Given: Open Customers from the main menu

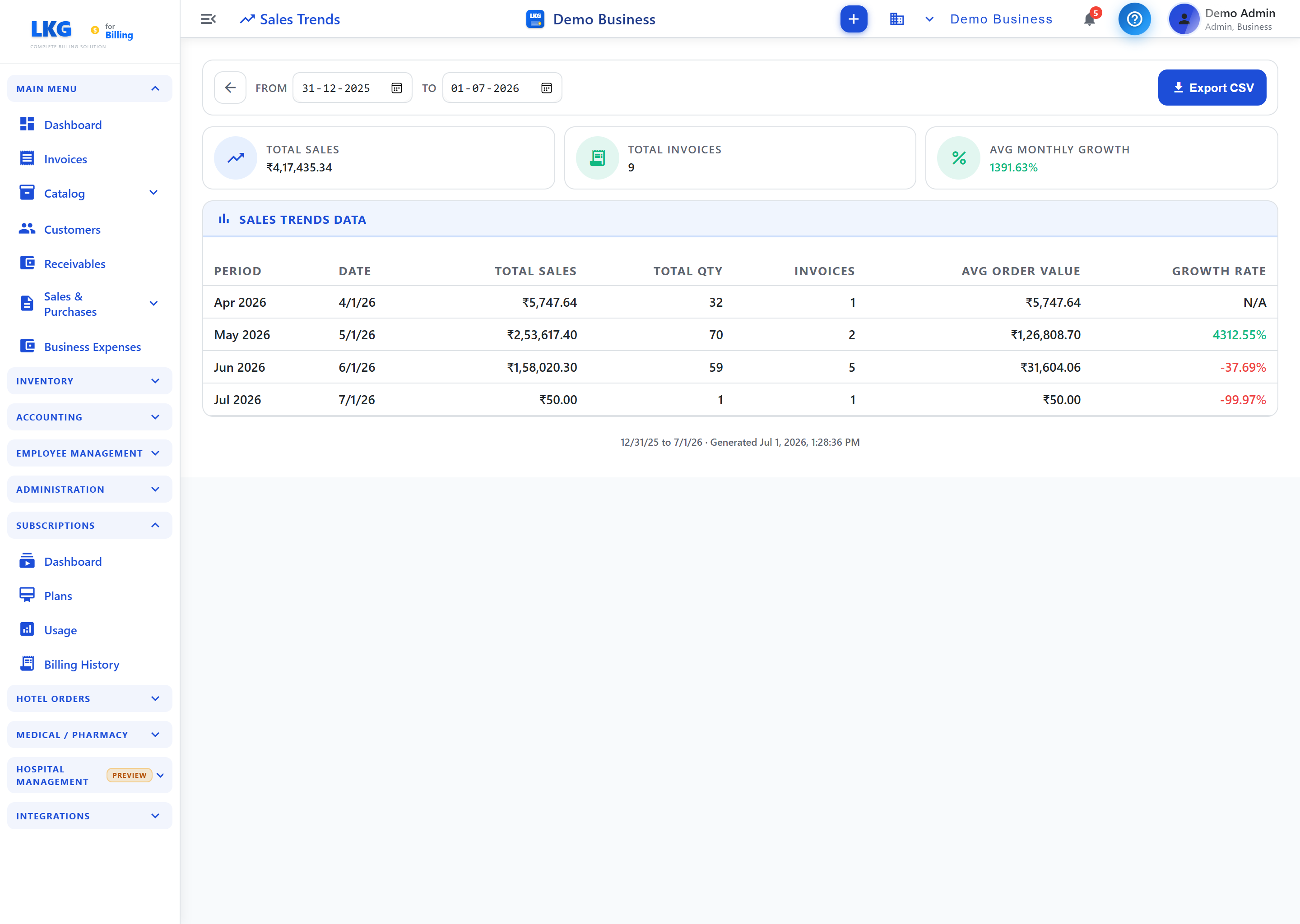Looking at the screenshot, I should [72, 229].
